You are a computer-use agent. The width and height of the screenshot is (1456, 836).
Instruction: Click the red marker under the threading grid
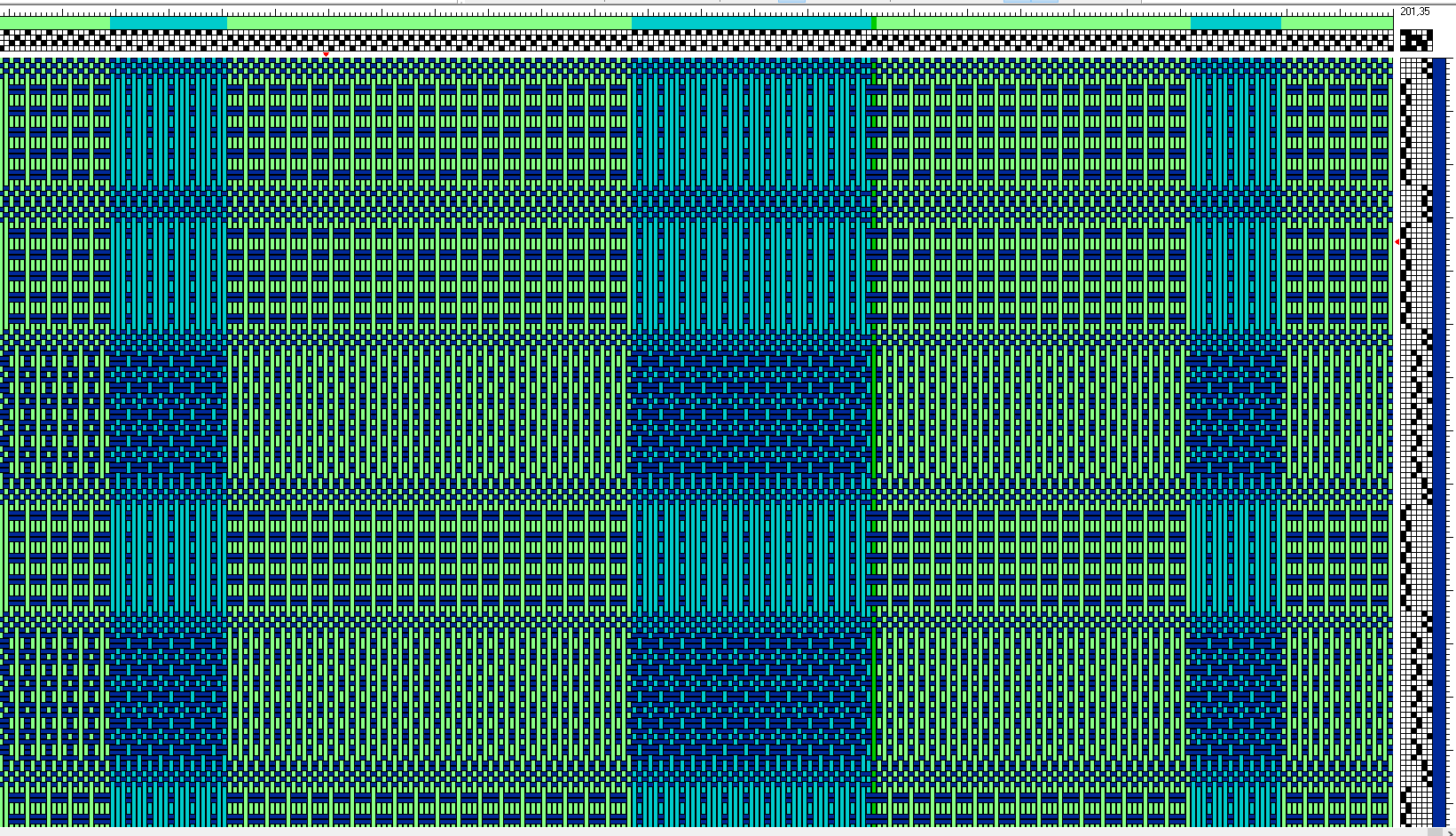coord(326,55)
